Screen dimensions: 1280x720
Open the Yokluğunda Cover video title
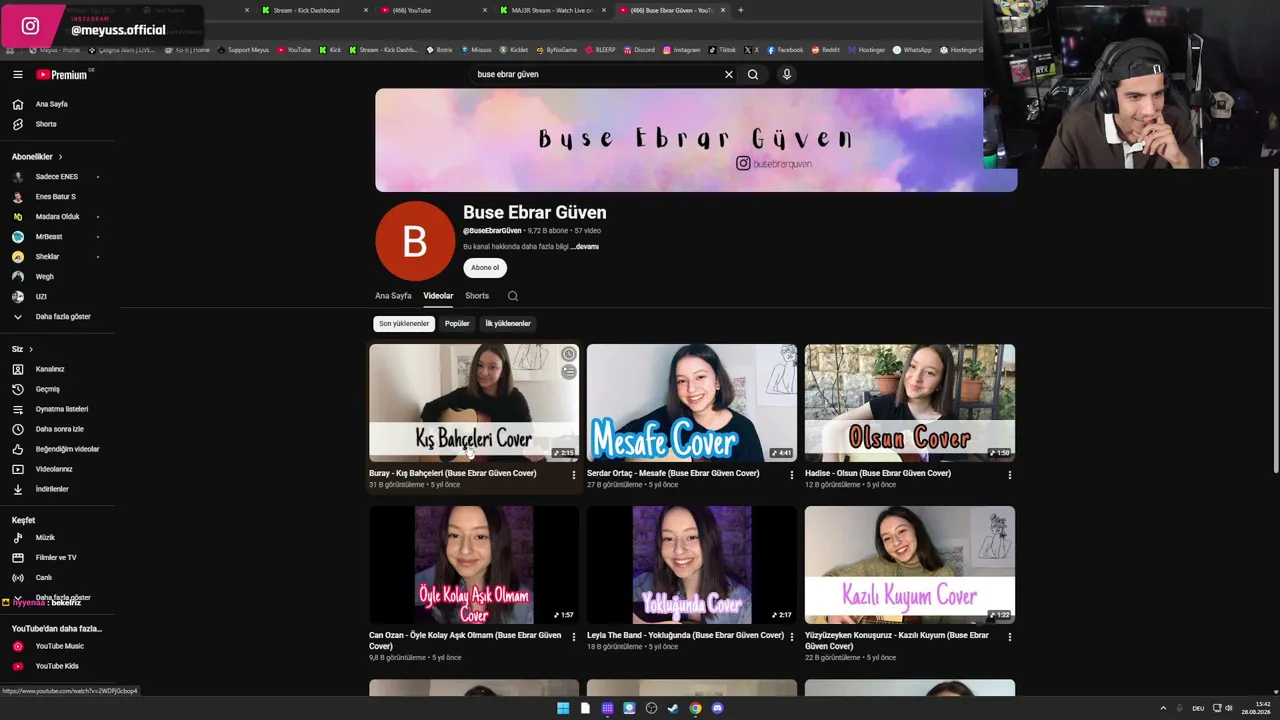(685, 635)
